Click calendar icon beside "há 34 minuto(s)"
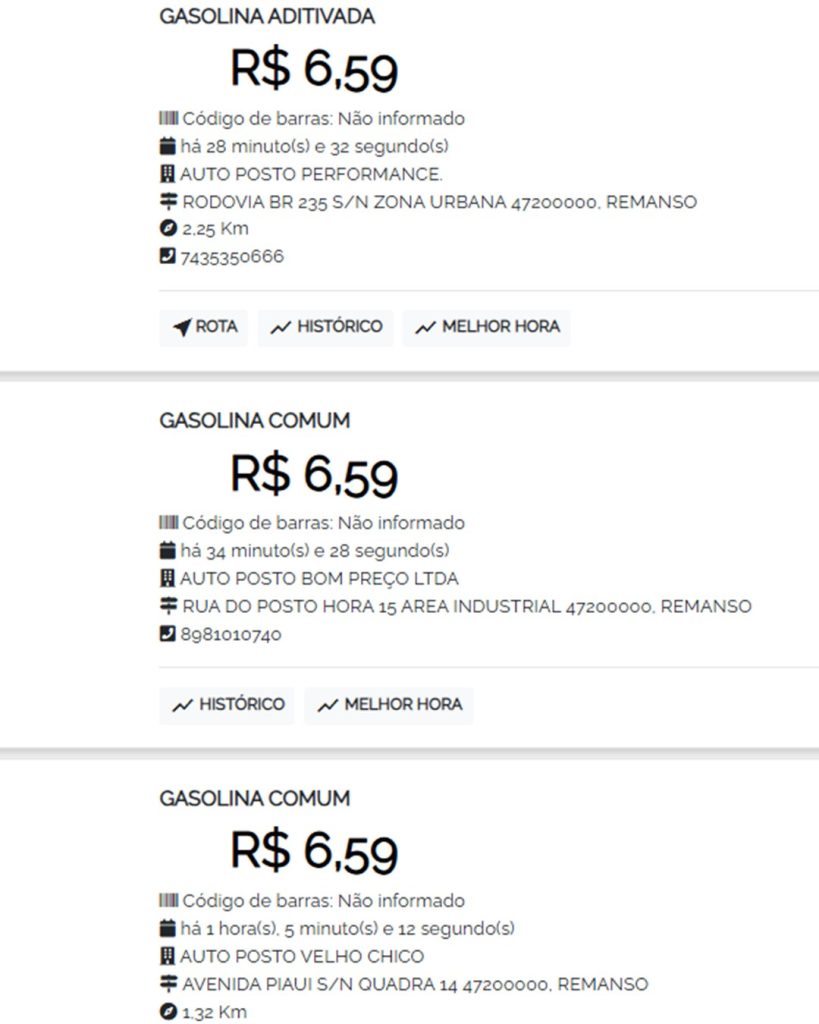The image size is (819, 1024). (168, 550)
